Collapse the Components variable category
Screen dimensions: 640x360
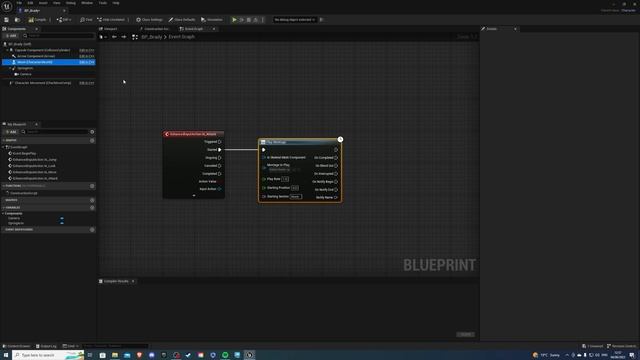pos(3,213)
